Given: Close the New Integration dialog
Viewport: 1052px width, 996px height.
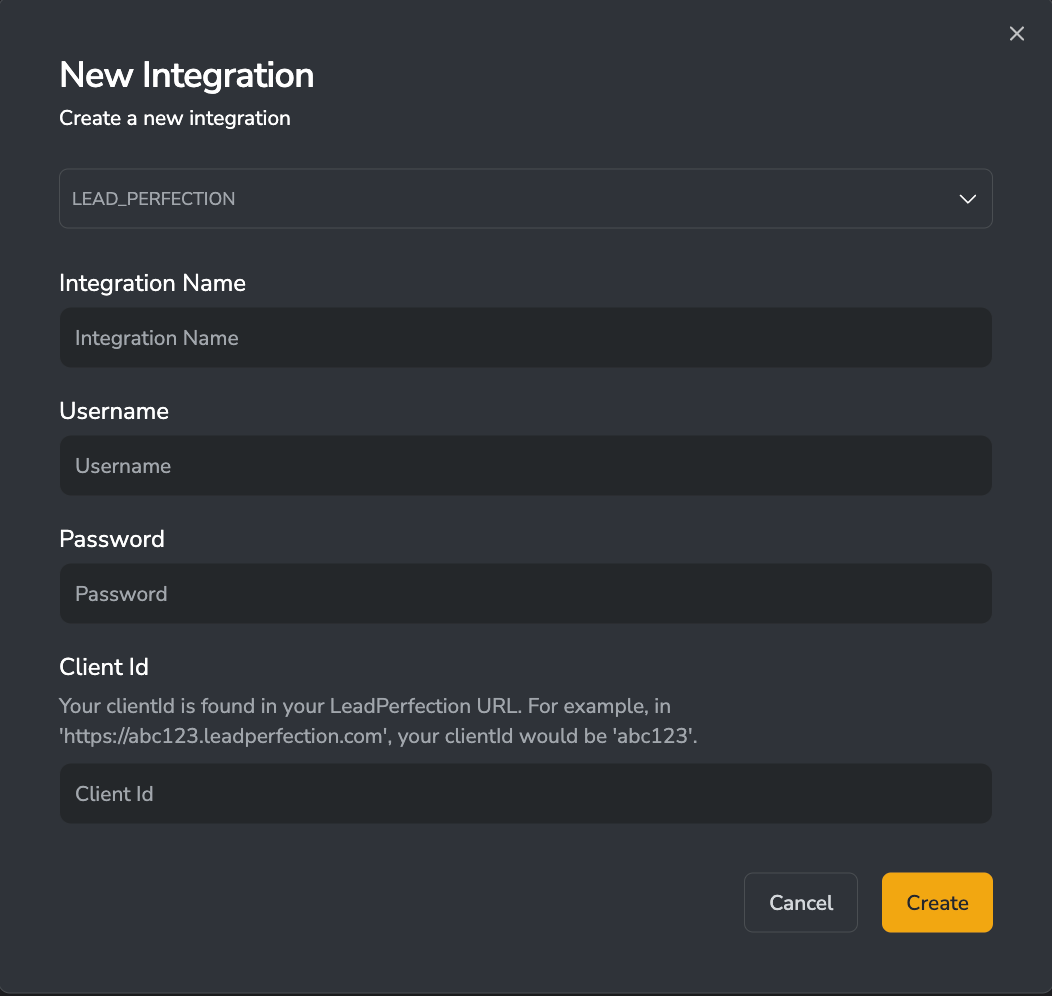Looking at the screenshot, I should click(x=1017, y=34).
